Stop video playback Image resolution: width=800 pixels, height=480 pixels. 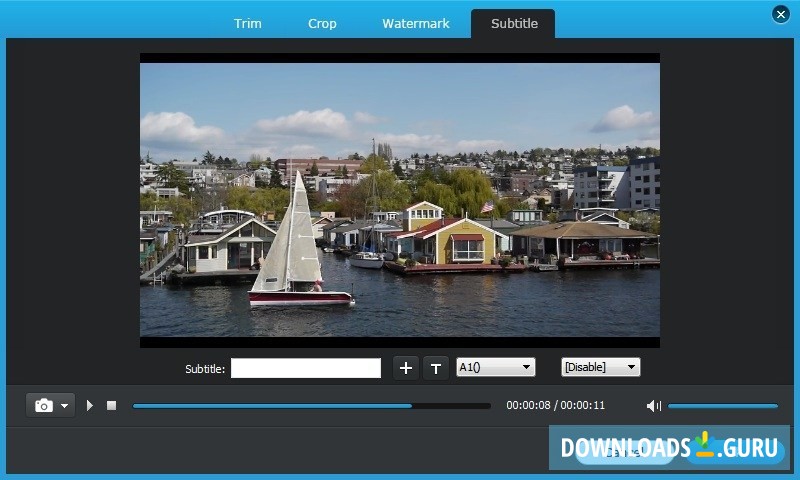[111, 406]
